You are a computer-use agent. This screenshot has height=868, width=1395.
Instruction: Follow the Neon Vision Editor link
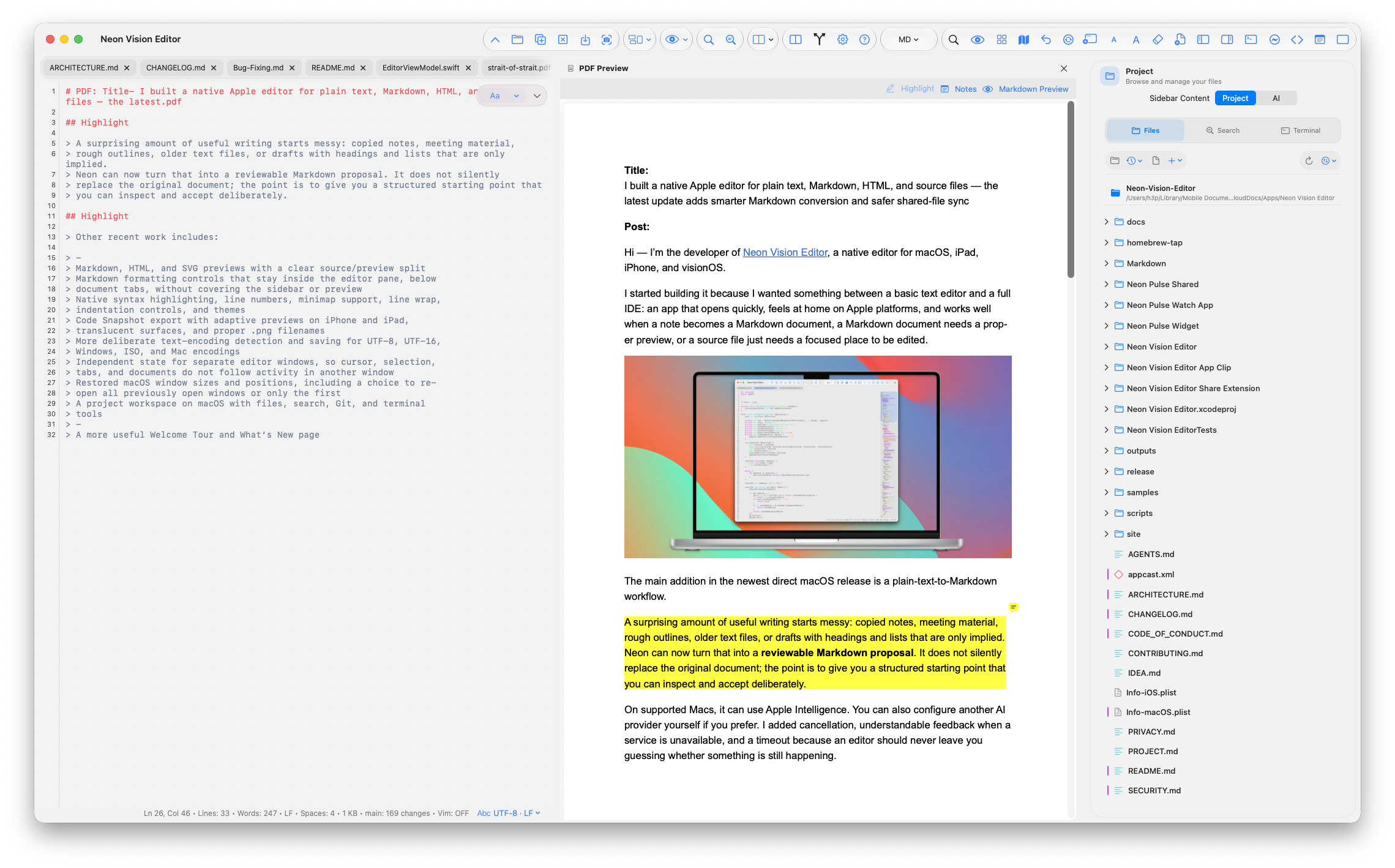tap(785, 253)
